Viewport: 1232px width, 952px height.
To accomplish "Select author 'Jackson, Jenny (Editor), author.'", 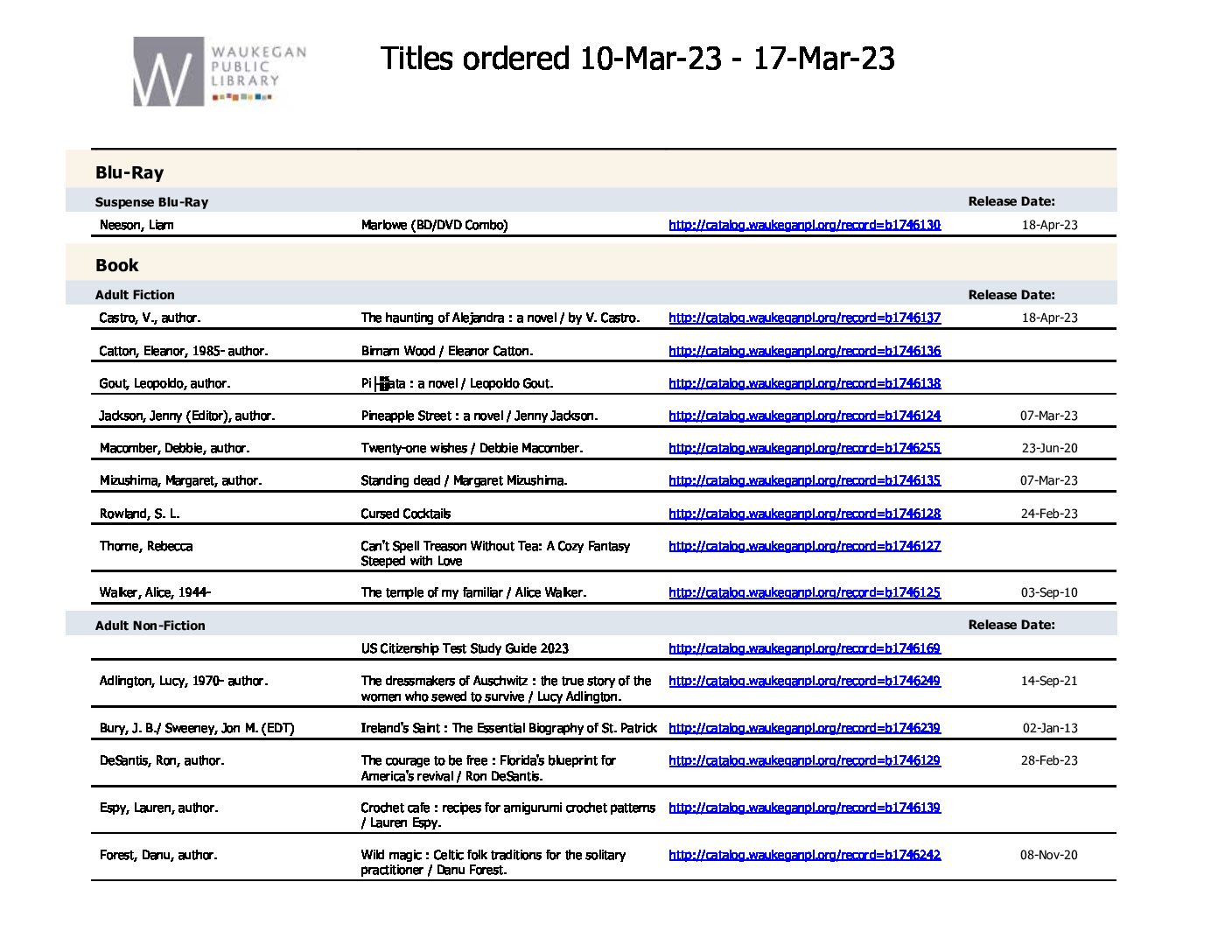I will (187, 416).
